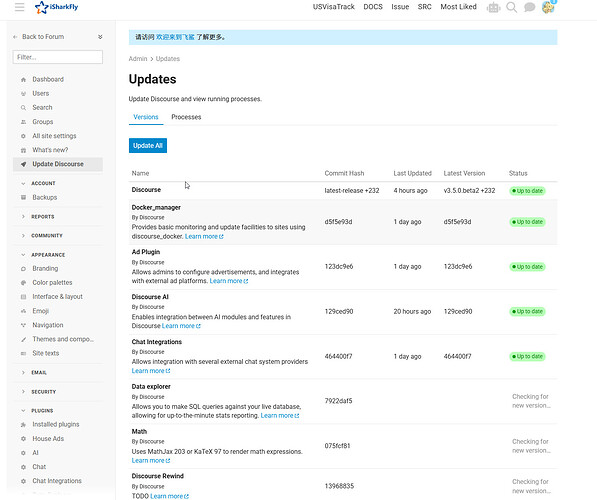Go Back to Forum

[39, 37]
